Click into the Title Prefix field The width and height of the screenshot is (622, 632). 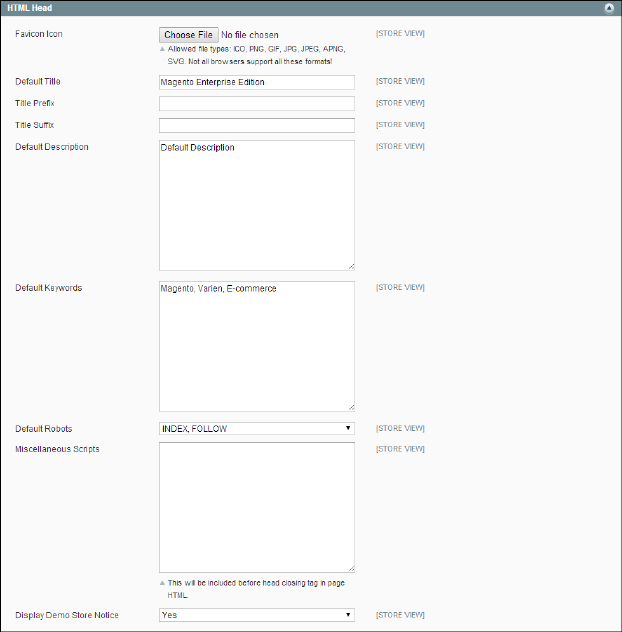click(256, 104)
